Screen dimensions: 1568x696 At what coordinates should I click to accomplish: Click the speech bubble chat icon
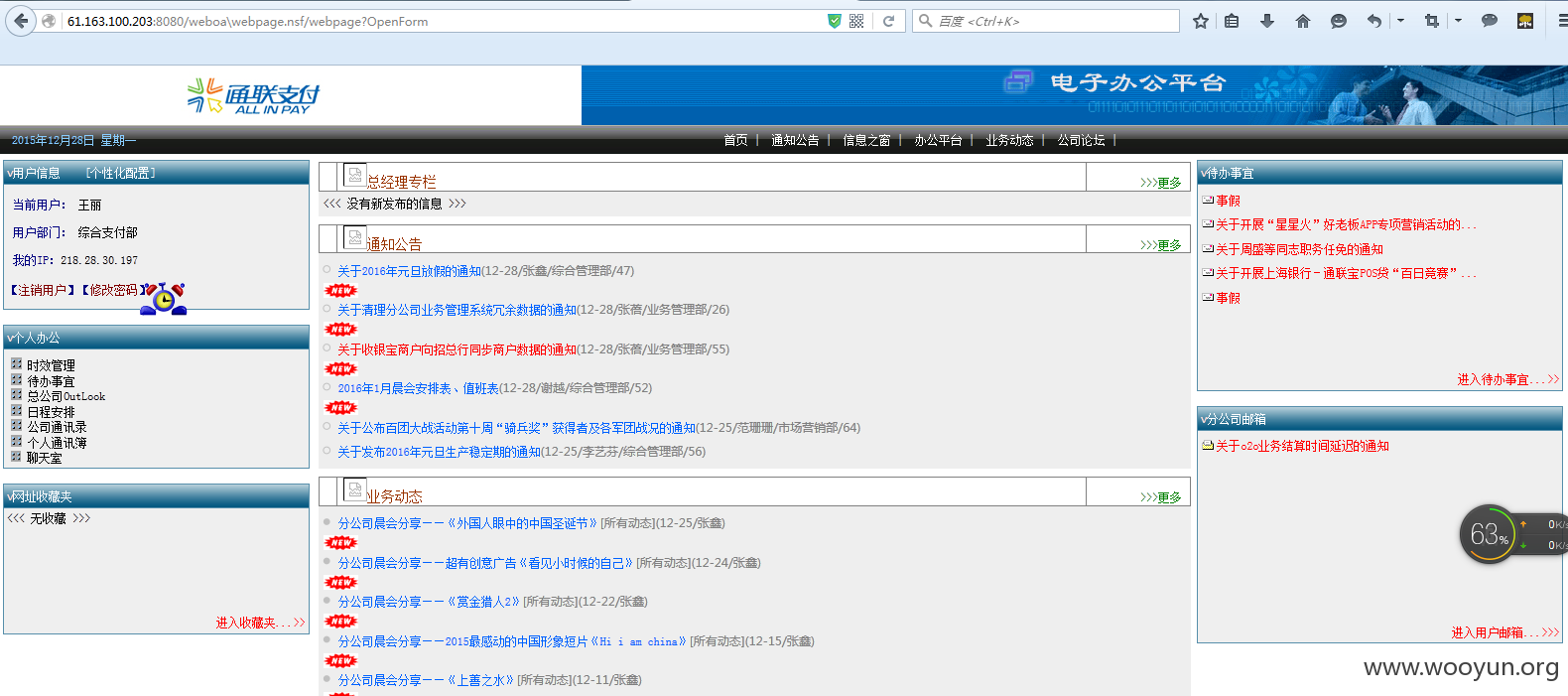1490,21
